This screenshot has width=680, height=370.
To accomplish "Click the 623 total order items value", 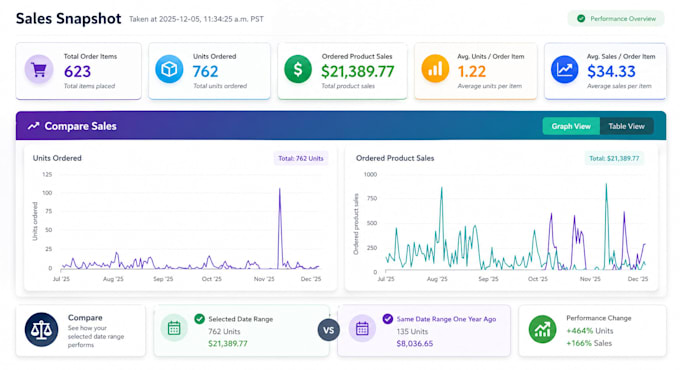I will 77,72.
